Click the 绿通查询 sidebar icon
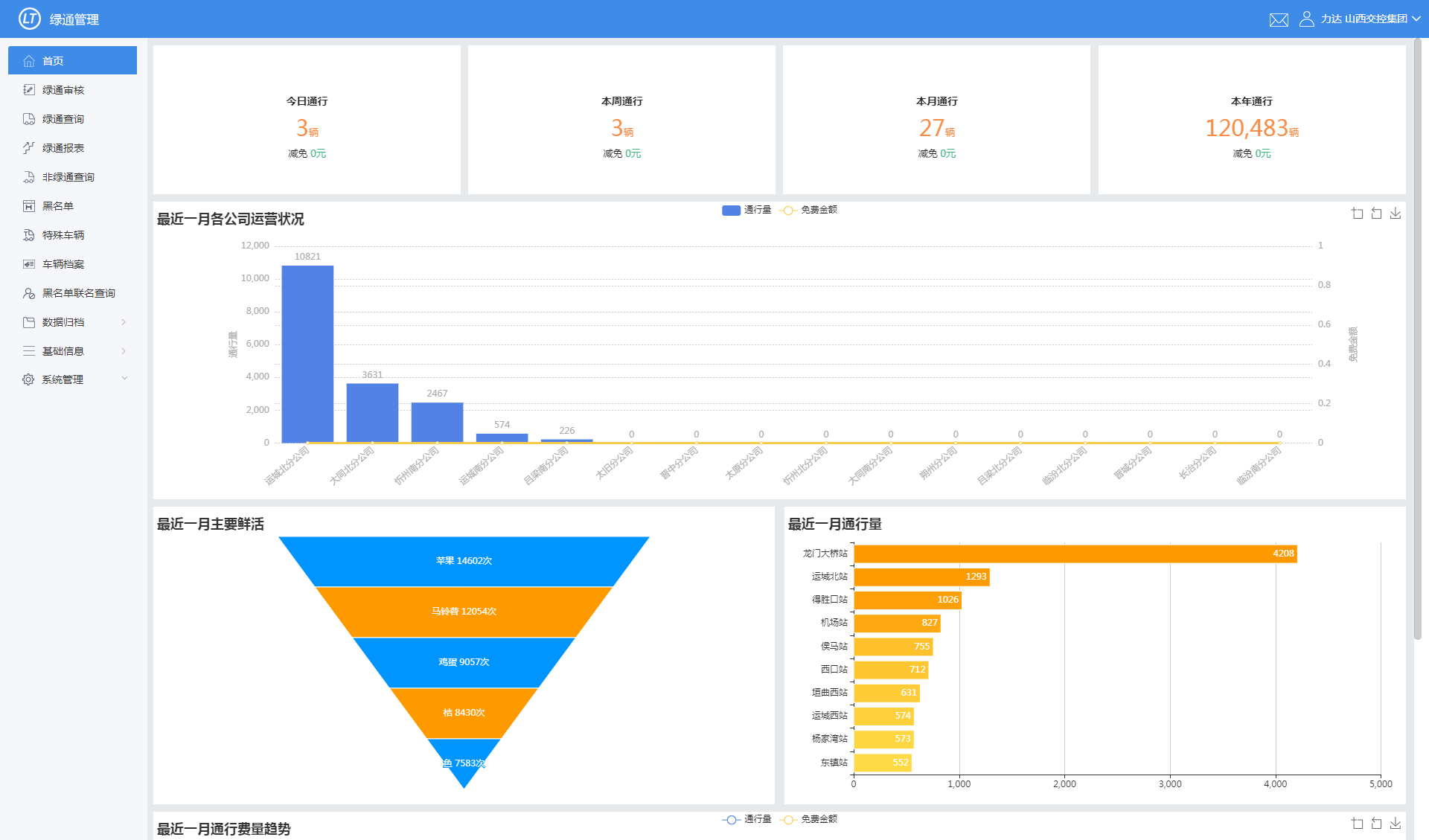This screenshot has width=1429, height=840. [x=29, y=119]
